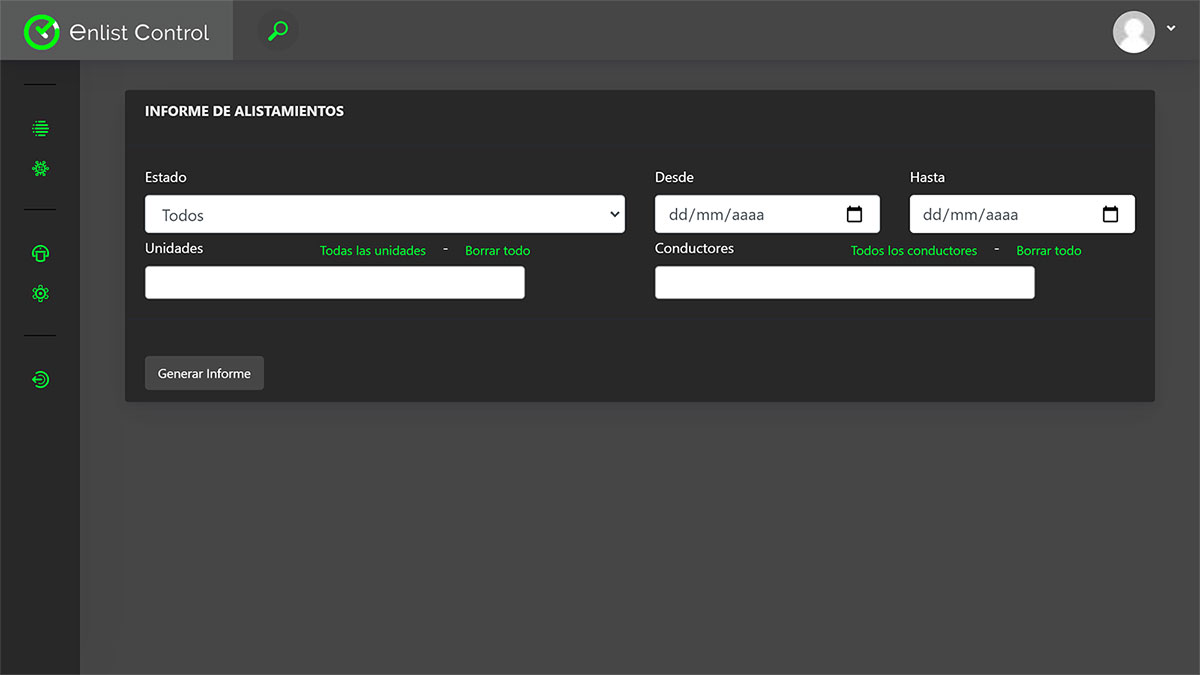Click the Enlist Control logo
The width and height of the screenshot is (1200, 675).
tap(117, 31)
